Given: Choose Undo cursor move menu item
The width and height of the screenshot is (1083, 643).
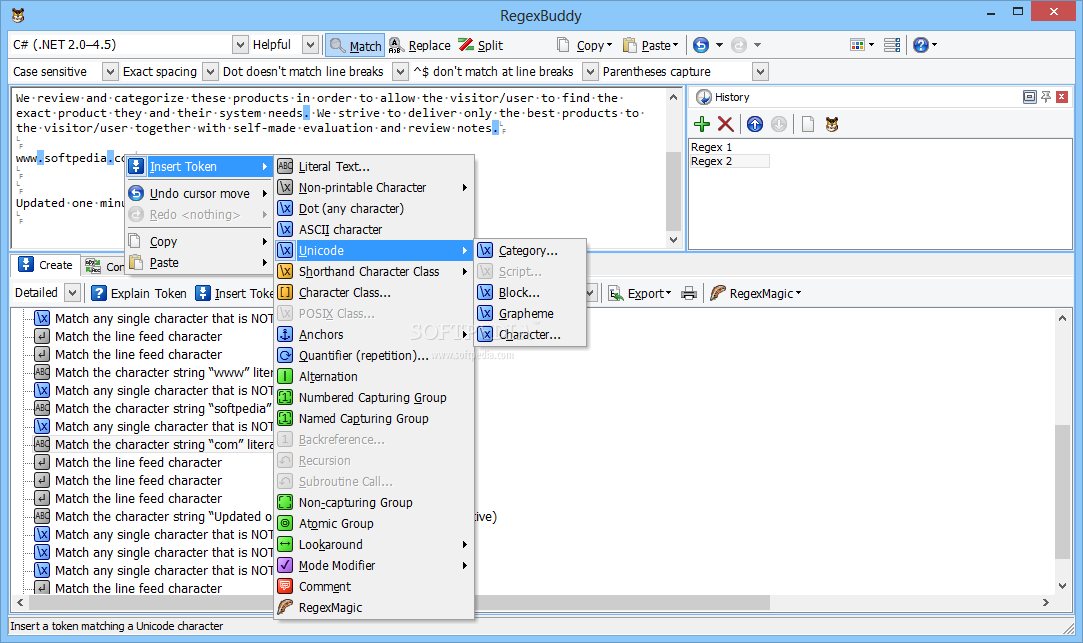Looking at the screenshot, I should tap(199, 193).
